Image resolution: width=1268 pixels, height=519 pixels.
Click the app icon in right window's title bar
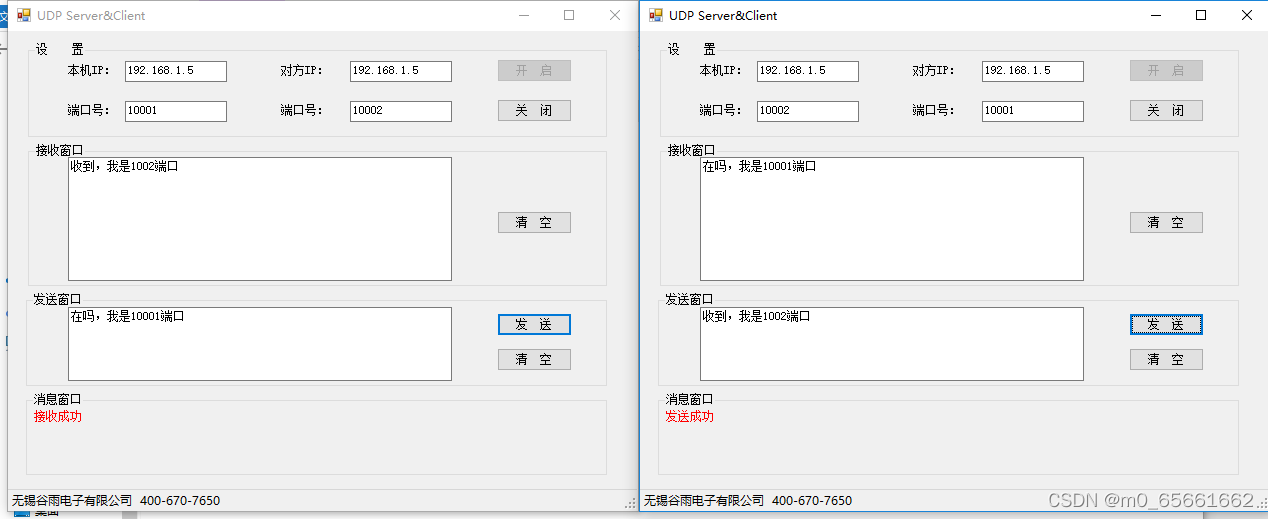point(656,15)
